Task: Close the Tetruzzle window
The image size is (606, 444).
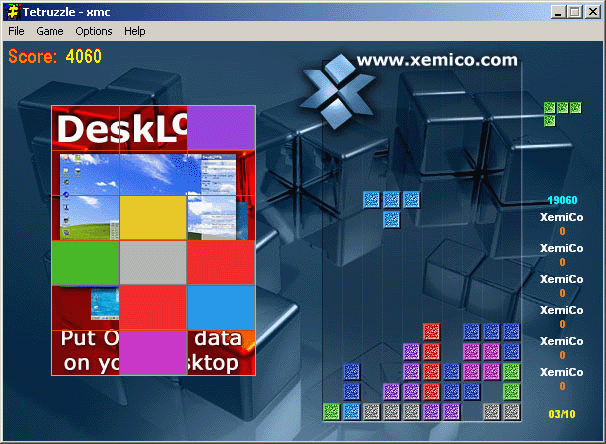Action: pos(592,12)
